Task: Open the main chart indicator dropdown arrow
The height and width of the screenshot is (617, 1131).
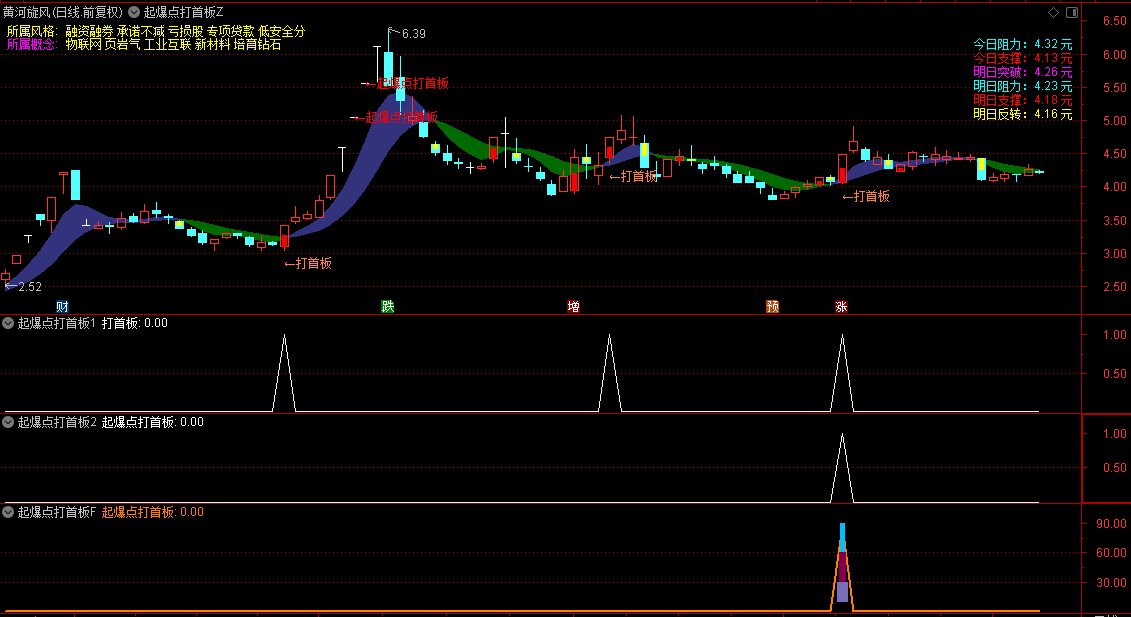Action: tap(134, 13)
